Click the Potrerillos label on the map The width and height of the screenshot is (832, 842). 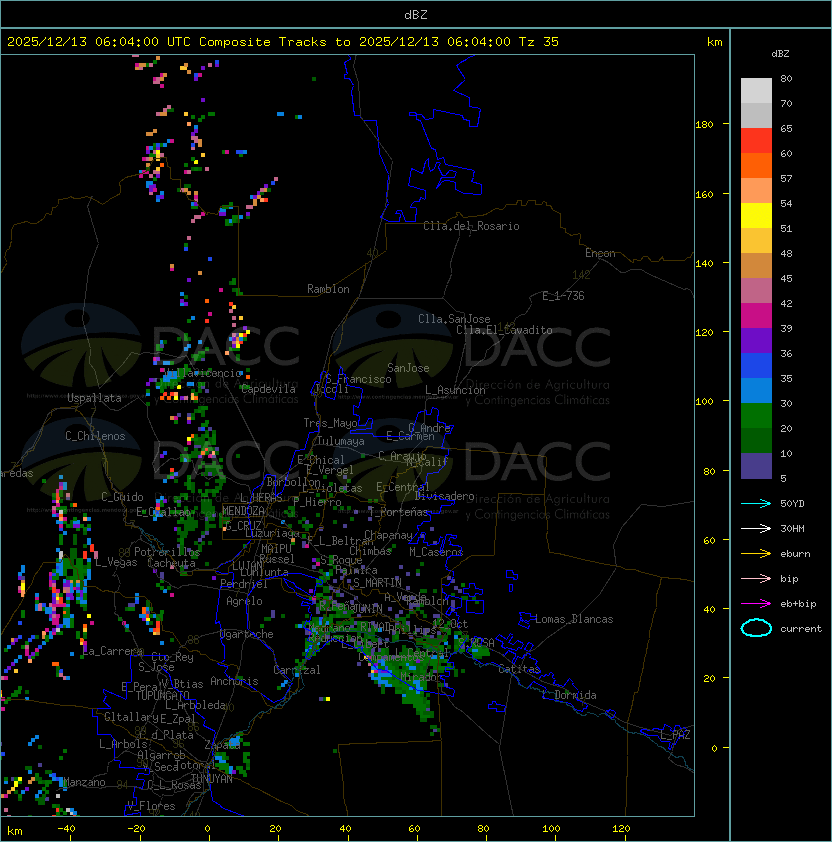click(x=167, y=552)
